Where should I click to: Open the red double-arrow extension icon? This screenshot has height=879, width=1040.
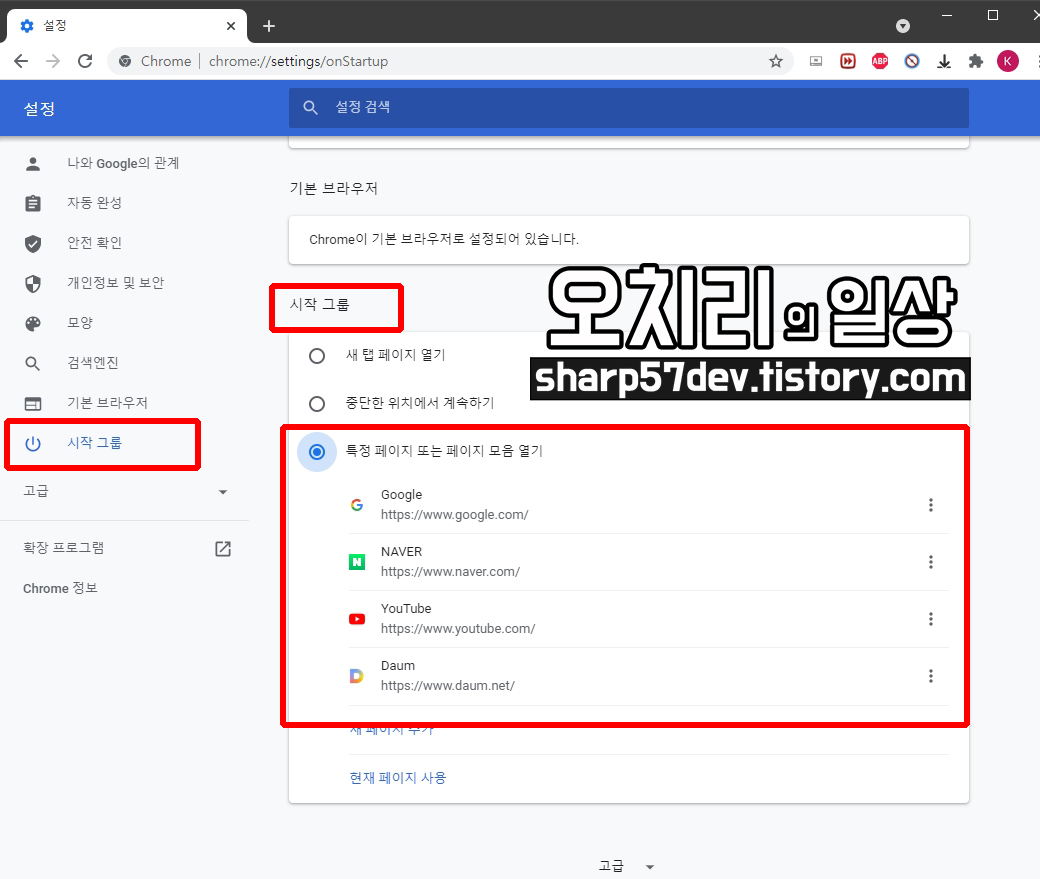coord(848,62)
